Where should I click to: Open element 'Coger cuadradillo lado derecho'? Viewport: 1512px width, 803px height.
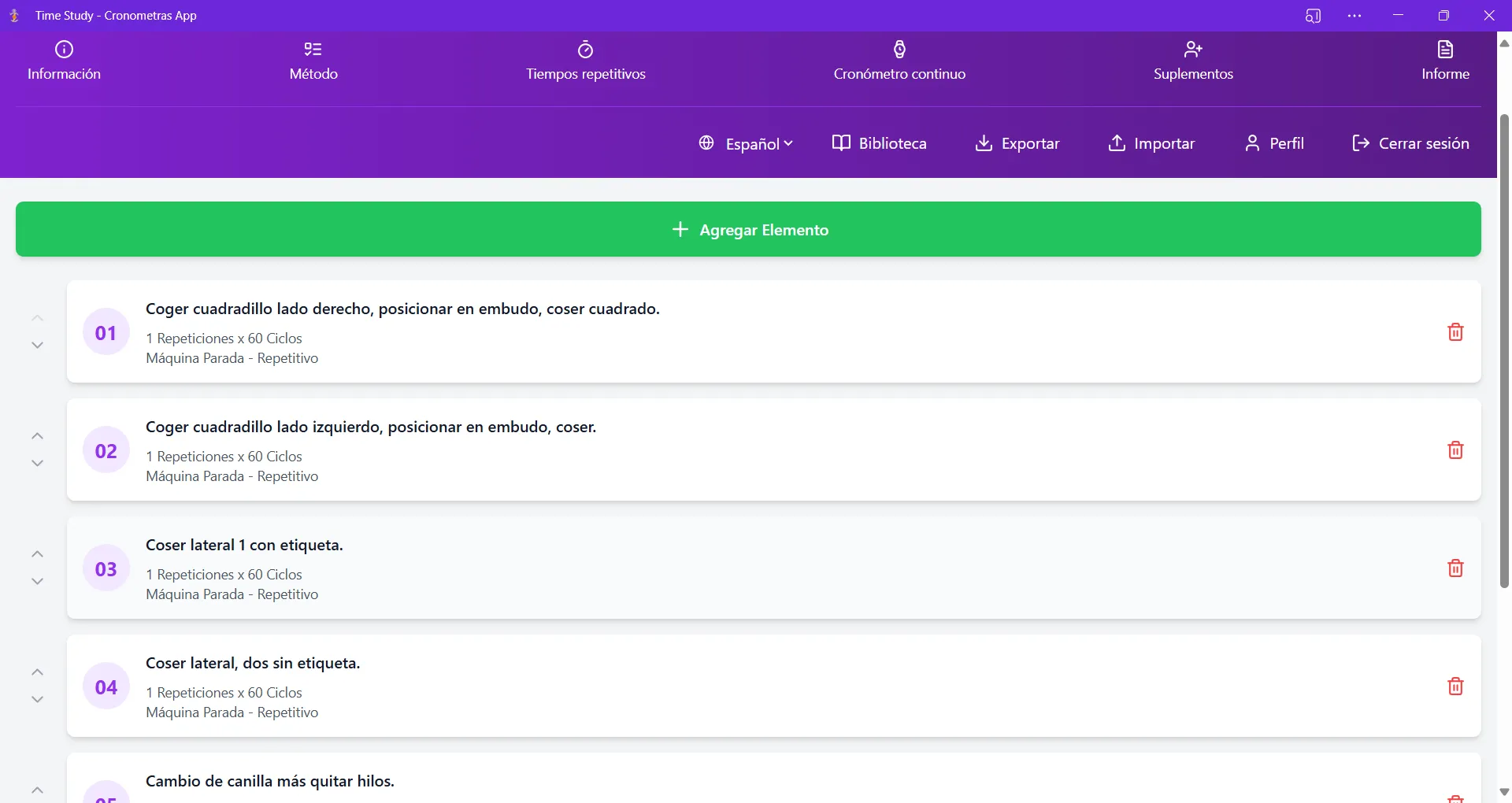(773, 331)
